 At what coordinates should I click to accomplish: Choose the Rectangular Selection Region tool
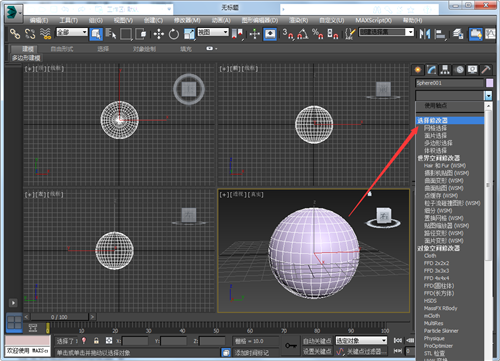pos(126,34)
